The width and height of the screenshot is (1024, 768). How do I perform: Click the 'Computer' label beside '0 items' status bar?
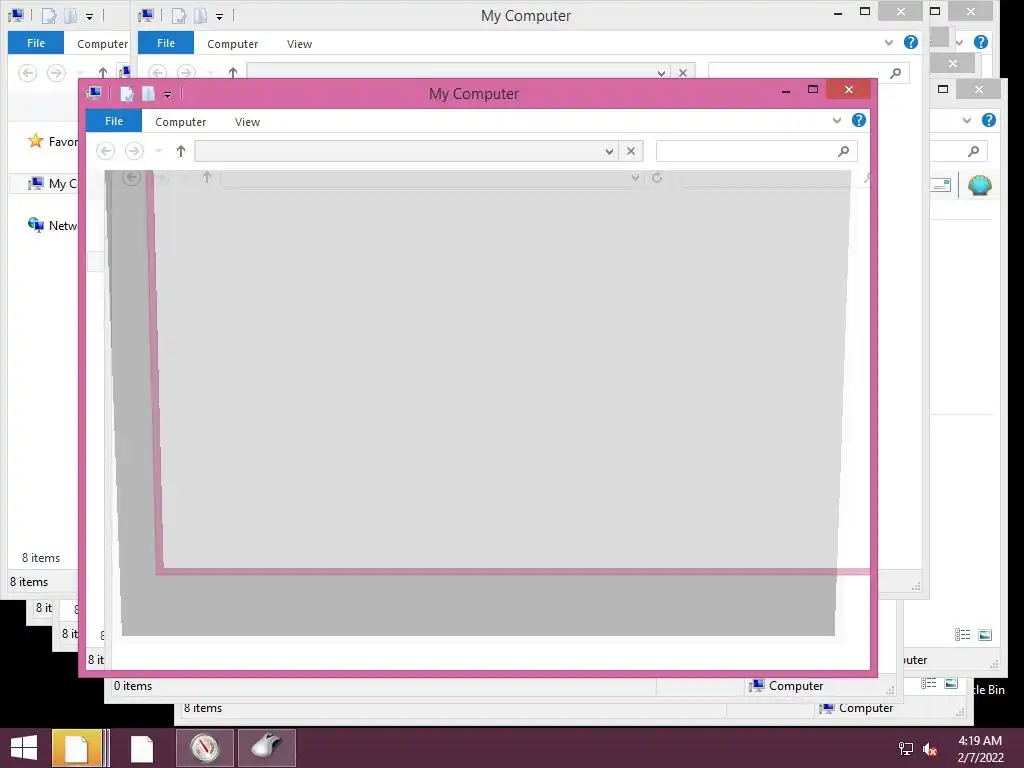click(796, 686)
